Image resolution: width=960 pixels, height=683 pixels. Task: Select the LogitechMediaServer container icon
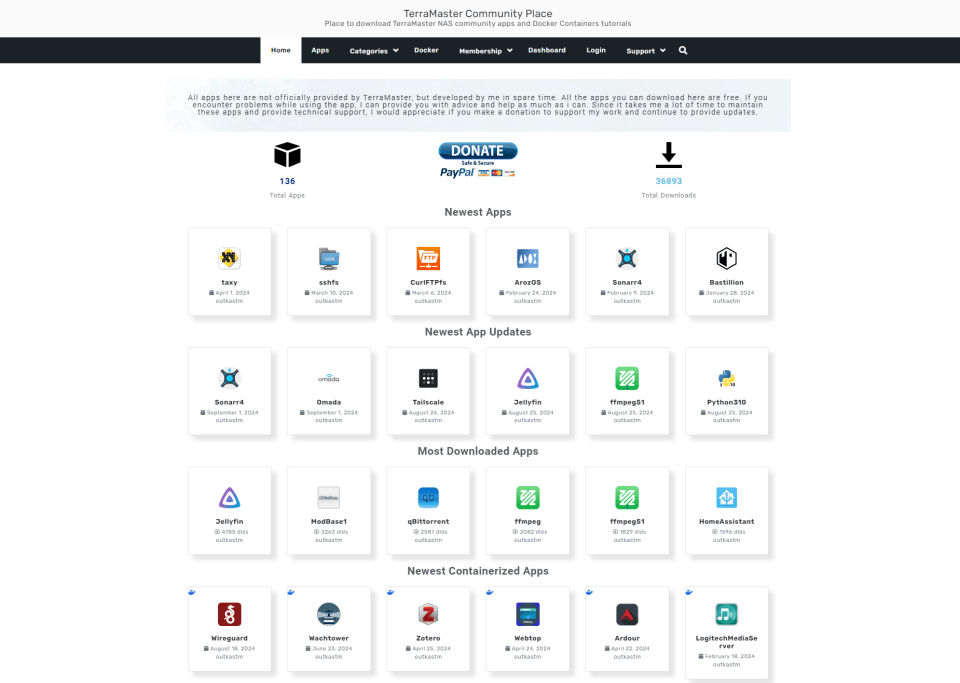point(727,614)
